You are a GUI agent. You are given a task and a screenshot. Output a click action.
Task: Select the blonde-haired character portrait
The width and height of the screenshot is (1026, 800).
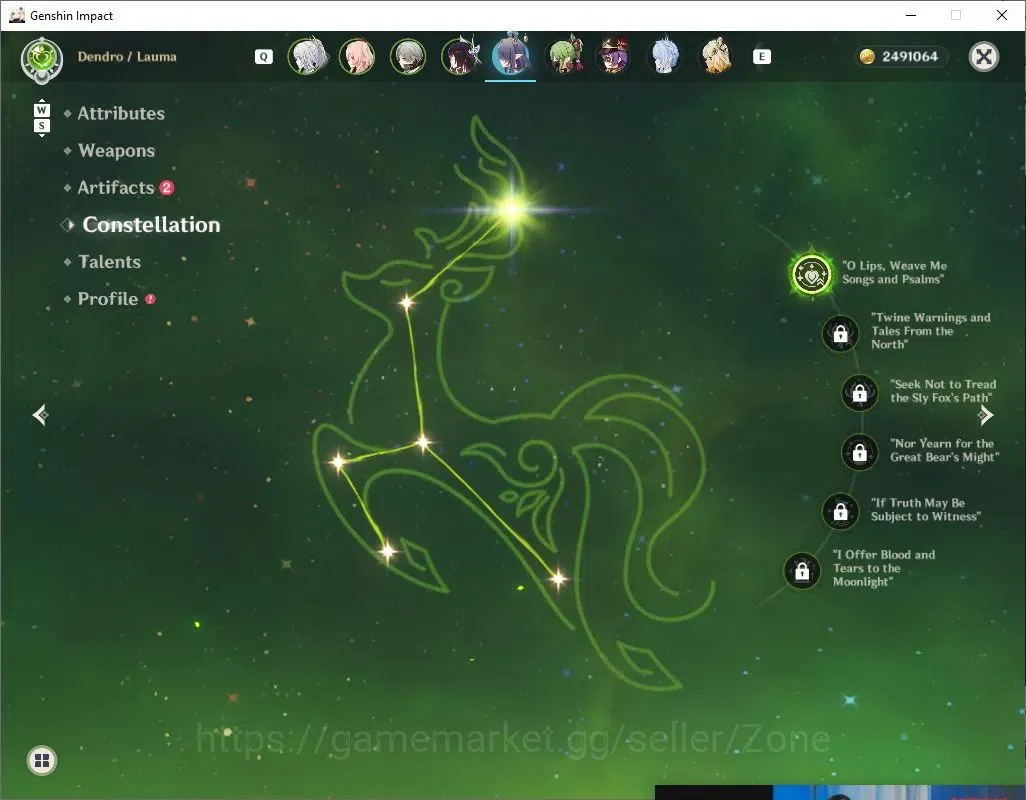click(x=716, y=56)
